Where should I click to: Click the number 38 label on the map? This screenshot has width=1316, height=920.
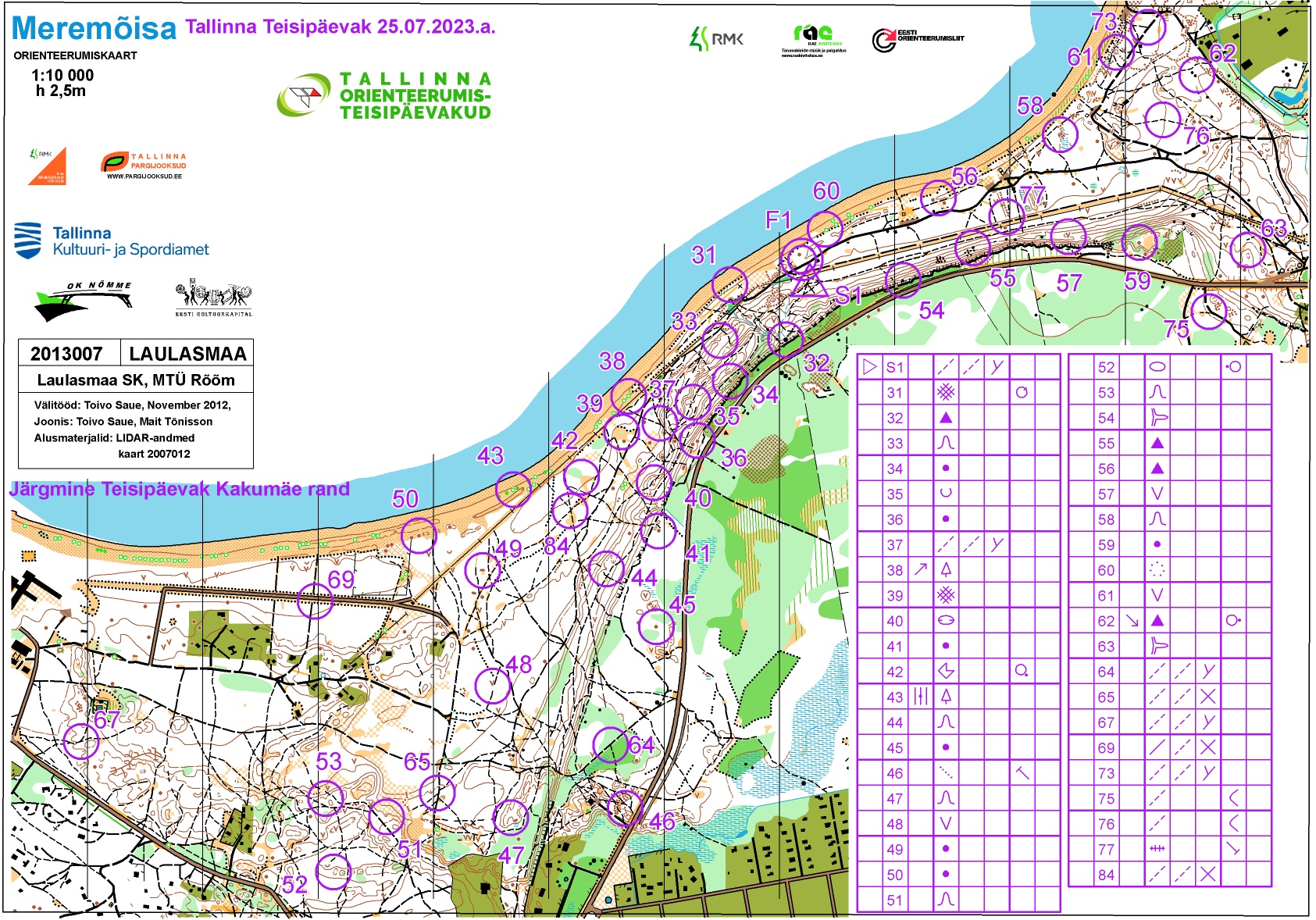612,361
